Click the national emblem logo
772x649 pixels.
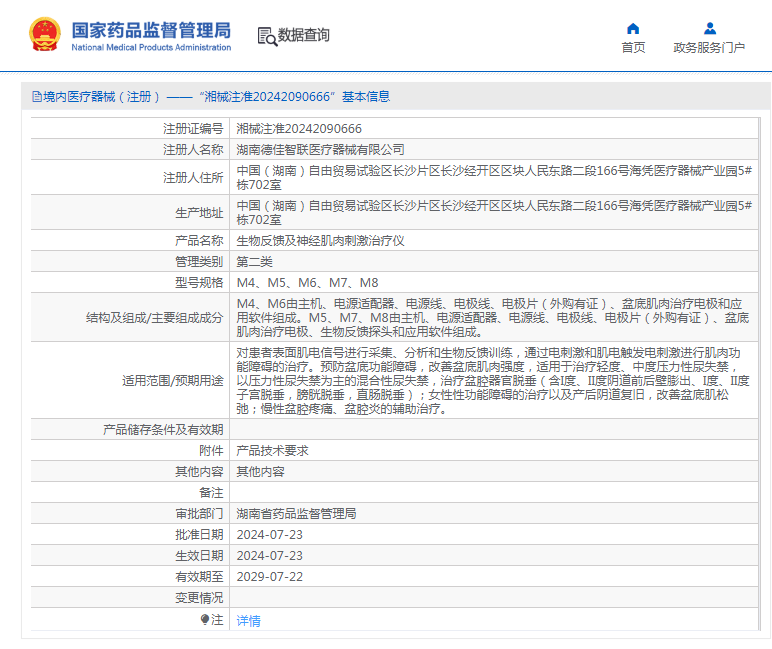click(44, 35)
